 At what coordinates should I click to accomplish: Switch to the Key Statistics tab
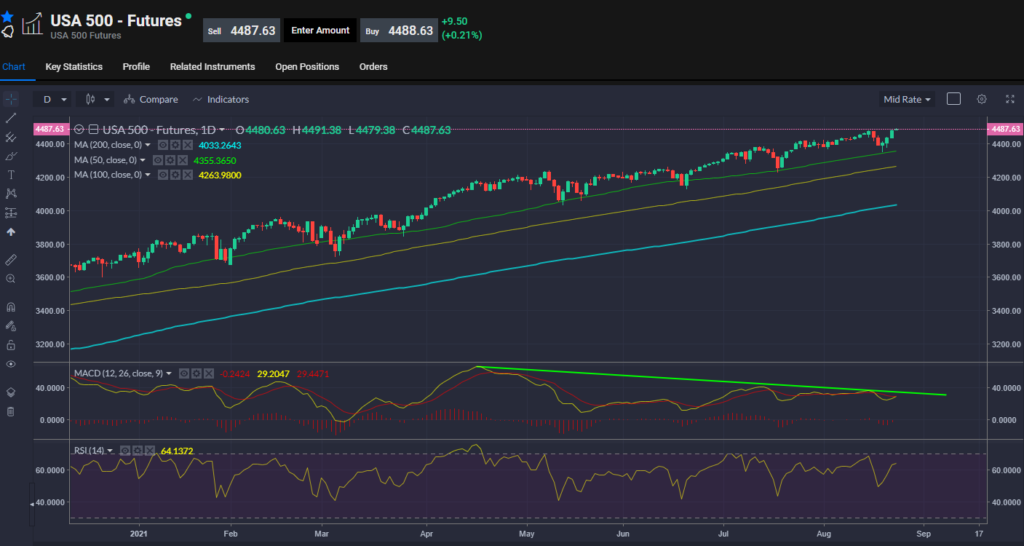[x=74, y=67]
